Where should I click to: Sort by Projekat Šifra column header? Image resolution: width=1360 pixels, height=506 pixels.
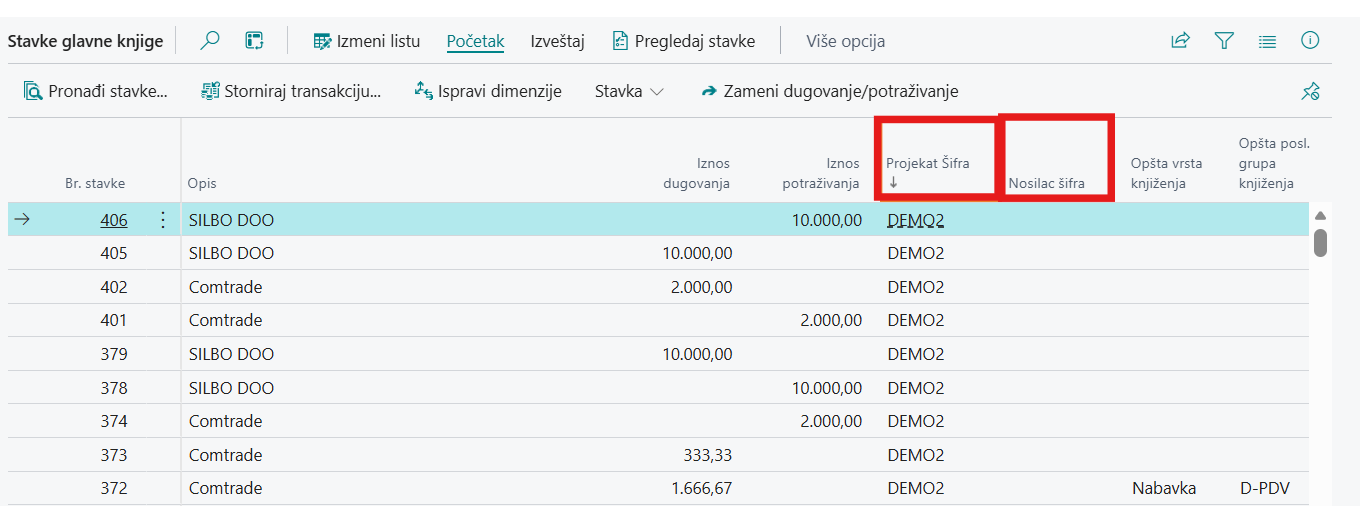[x=927, y=164]
